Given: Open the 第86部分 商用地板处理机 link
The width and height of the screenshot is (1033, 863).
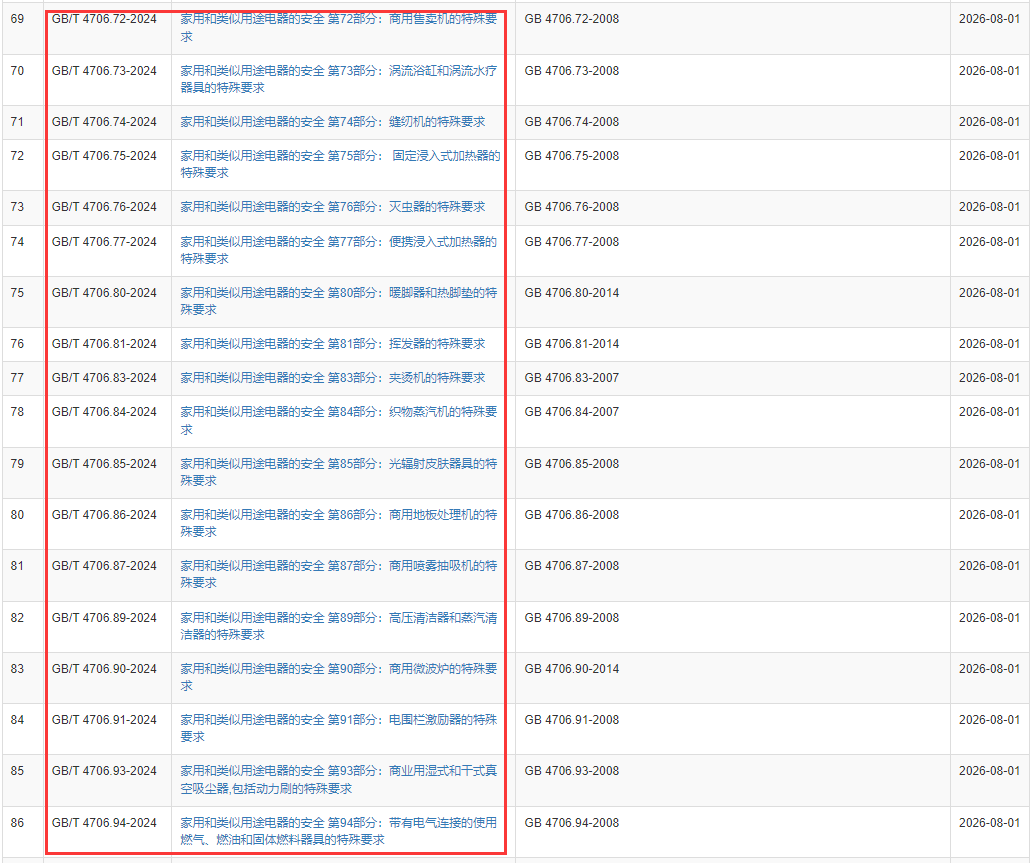Looking at the screenshot, I should [x=338, y=515].
